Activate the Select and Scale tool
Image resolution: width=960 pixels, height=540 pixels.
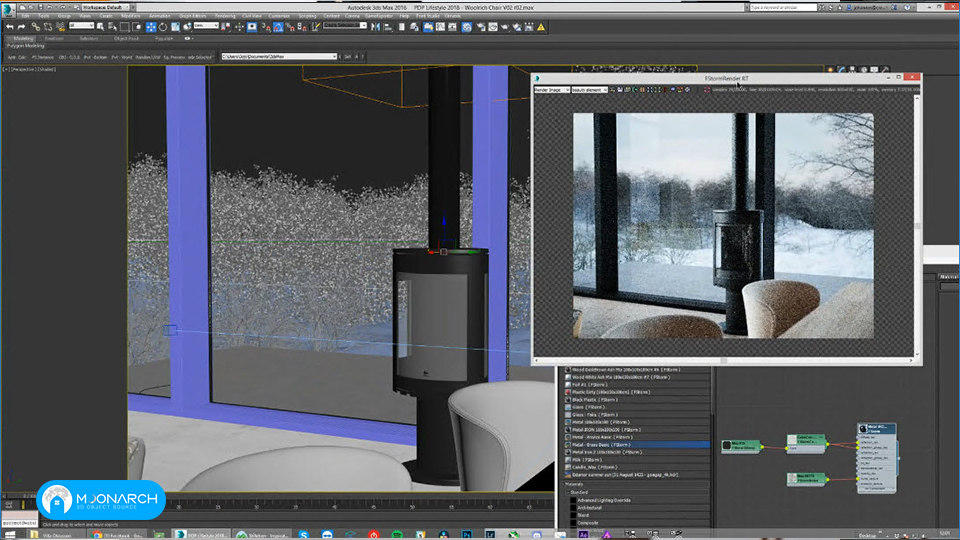[x=175, y=27]
